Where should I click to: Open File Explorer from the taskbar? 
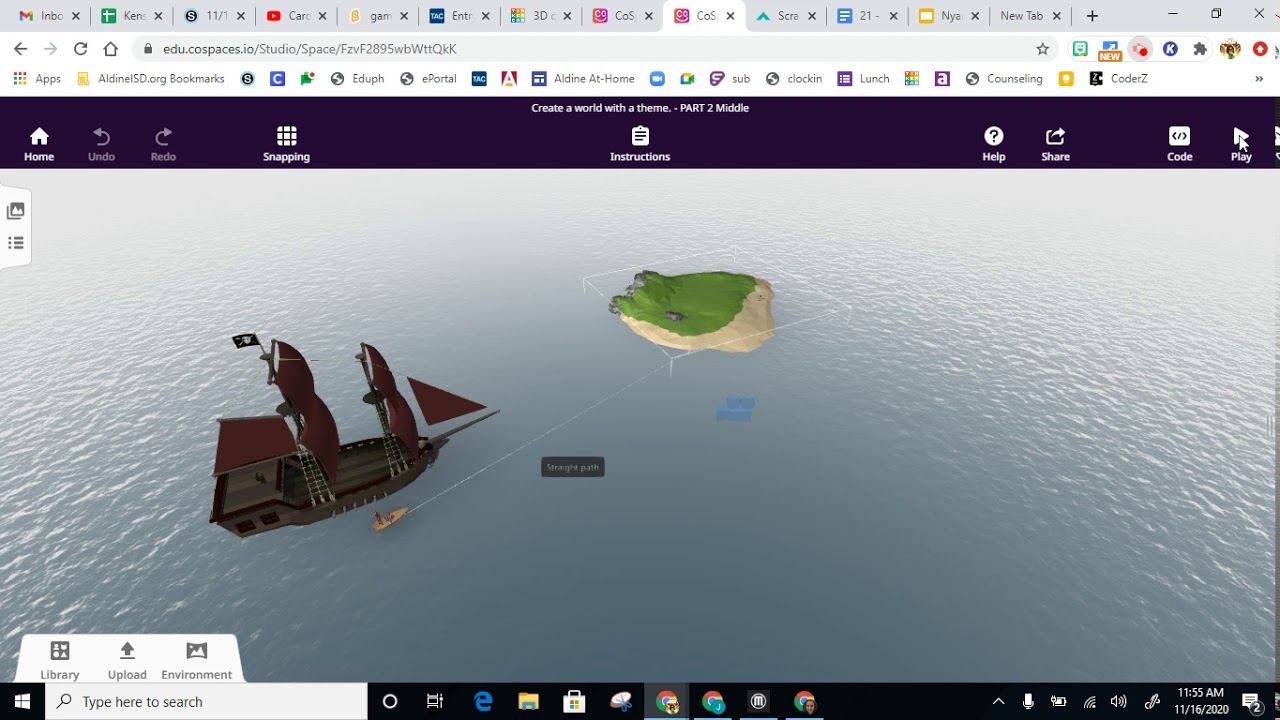pos(528,702)
